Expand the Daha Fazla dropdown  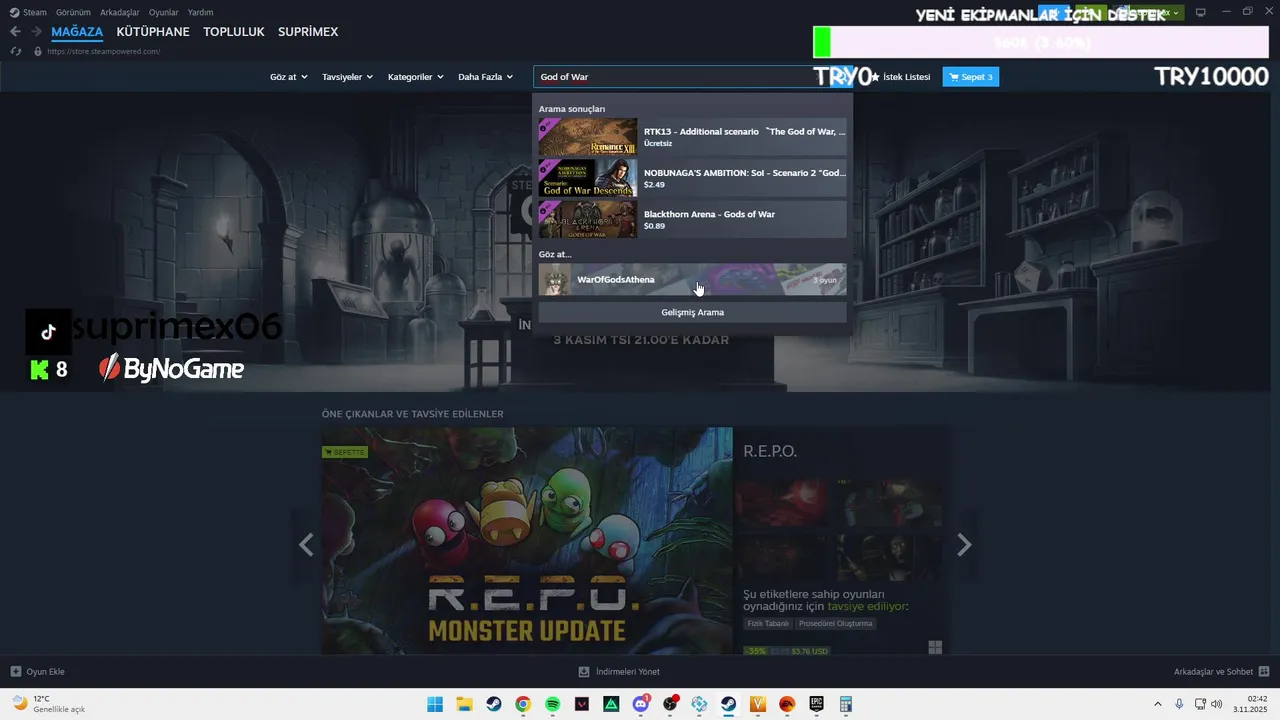point(485,77)
